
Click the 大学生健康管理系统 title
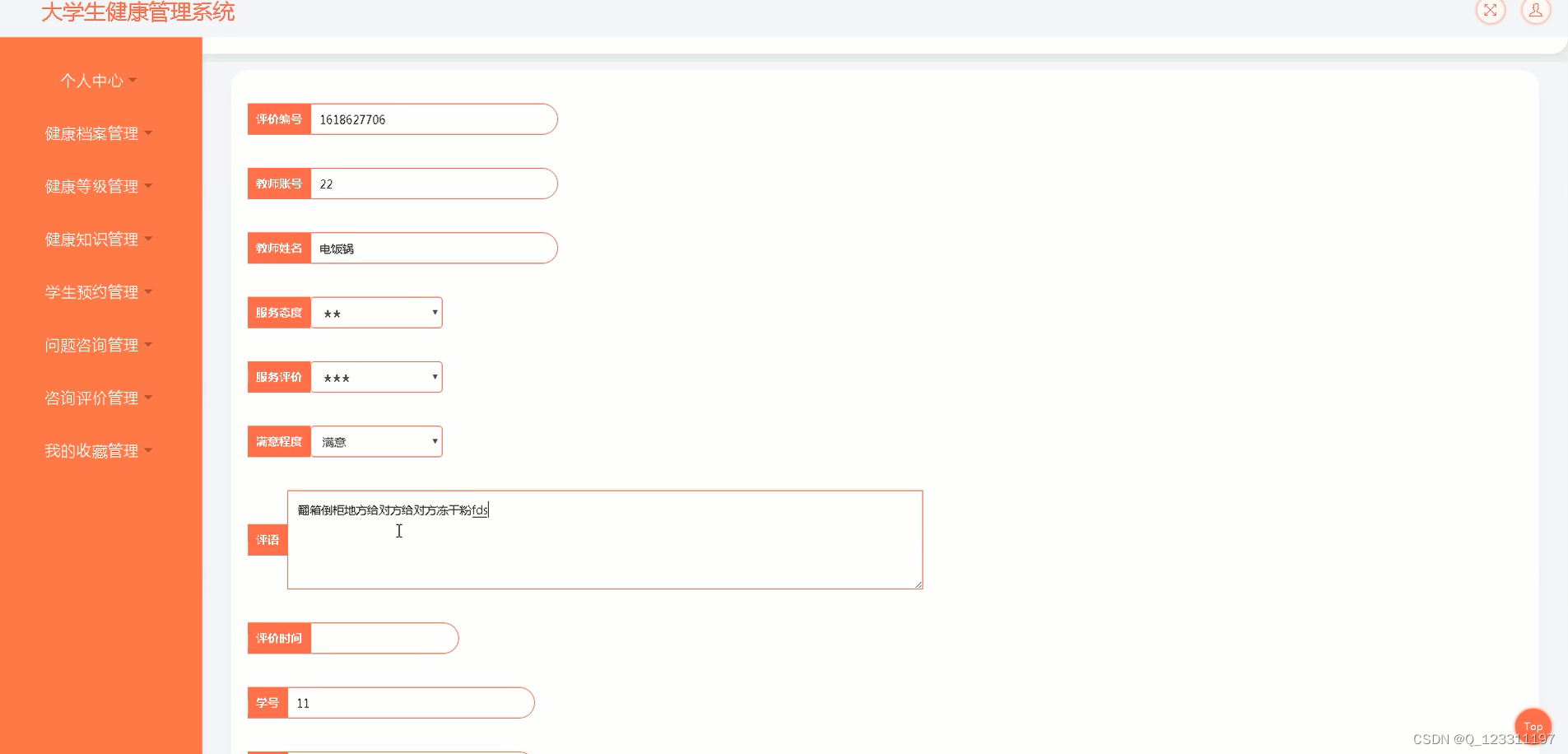(138, 12)
